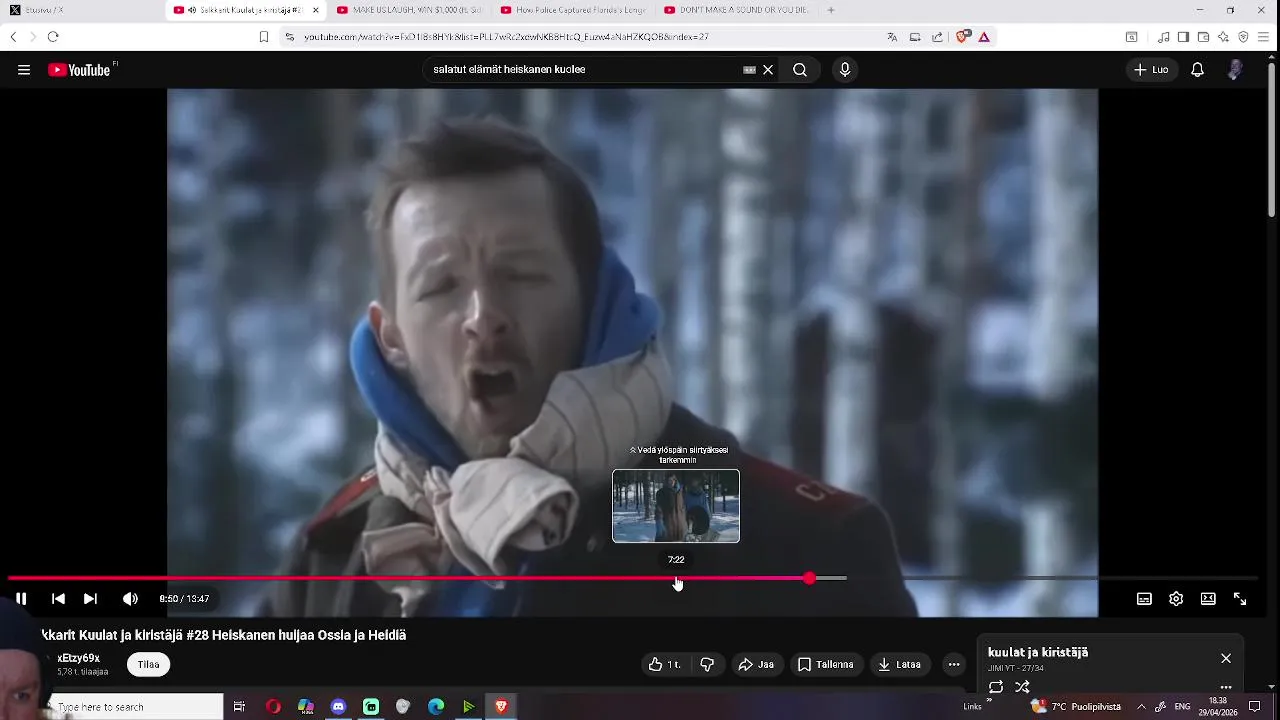
Task: Open YouTube notifications bell
Action: point(1197,70)
